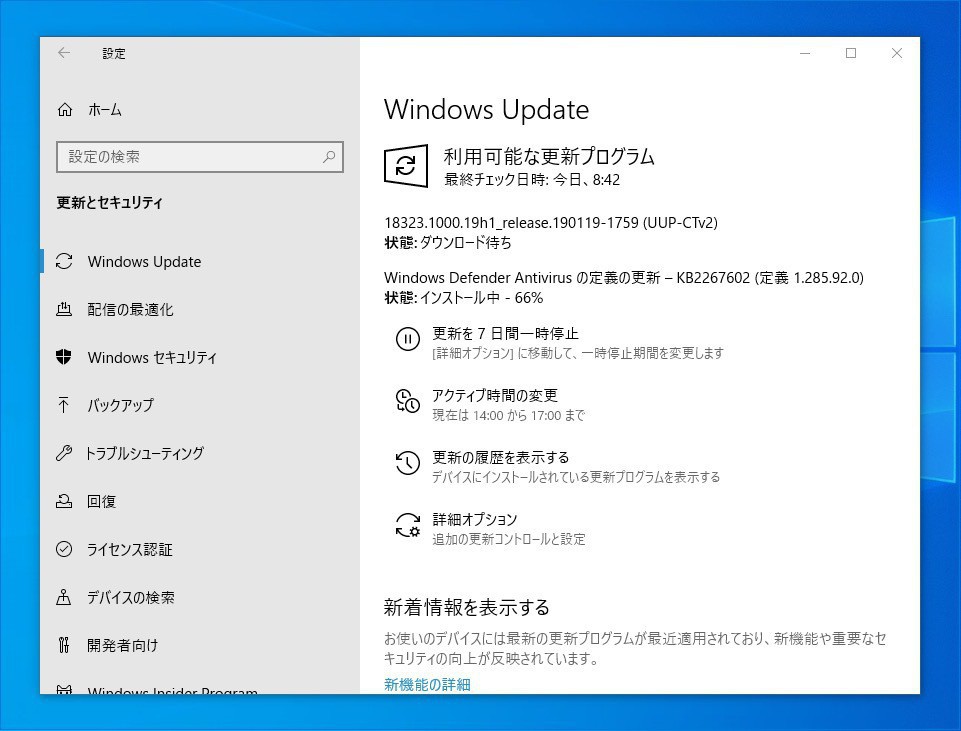Focus the 設定の検索 search box
Viewport: 961px width, 731px height.
[x=200, y=157]
